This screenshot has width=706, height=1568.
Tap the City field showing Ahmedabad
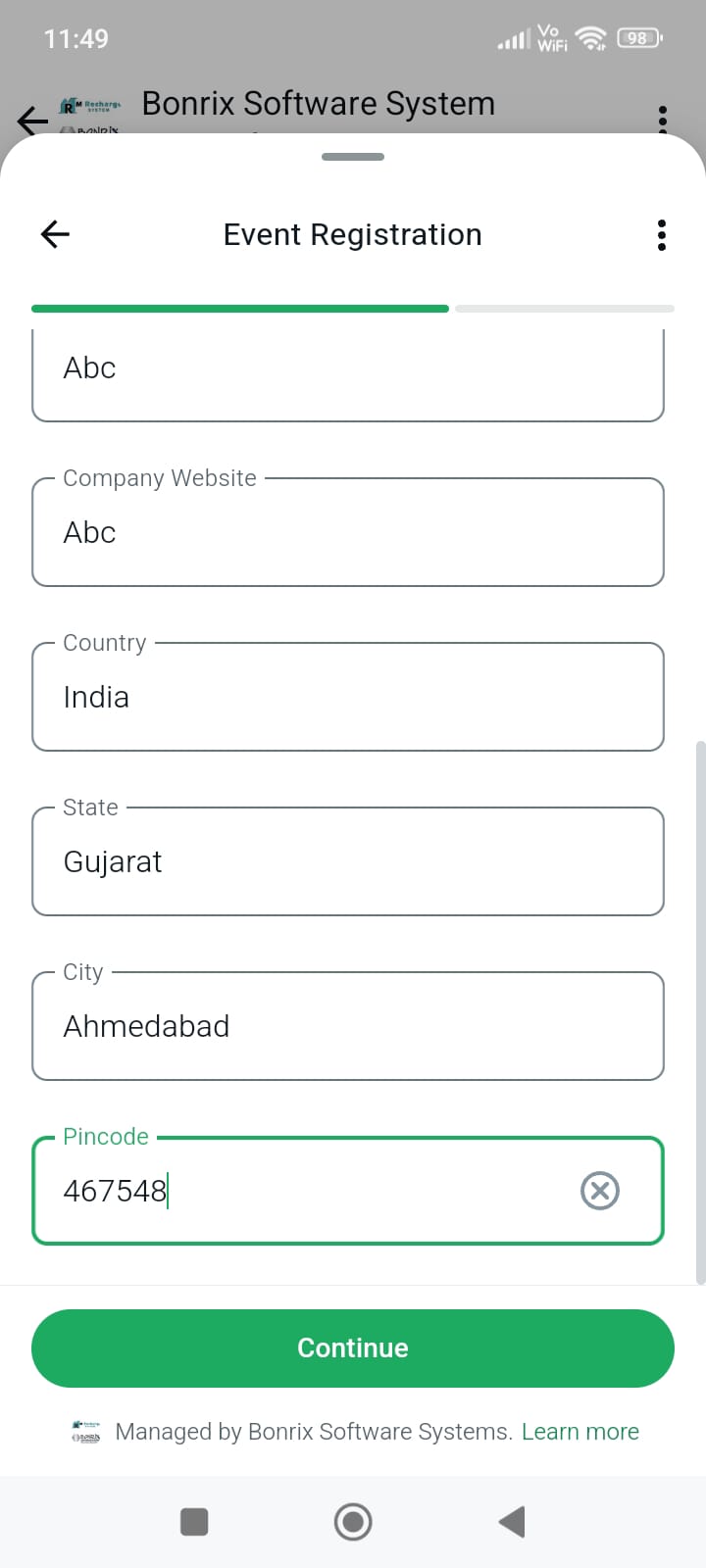tap(348, 1027)
